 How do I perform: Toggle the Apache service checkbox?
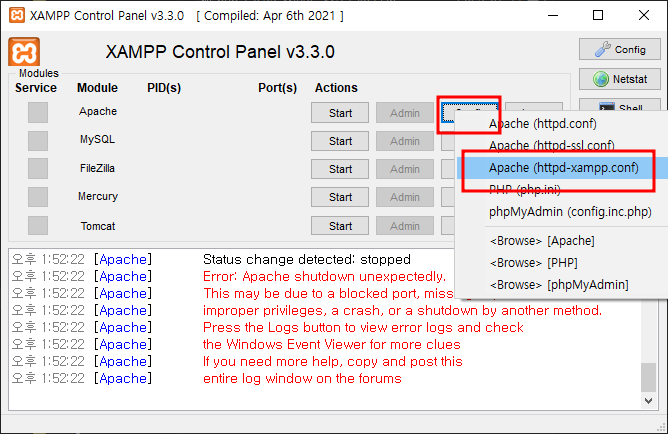pos(38,112)
